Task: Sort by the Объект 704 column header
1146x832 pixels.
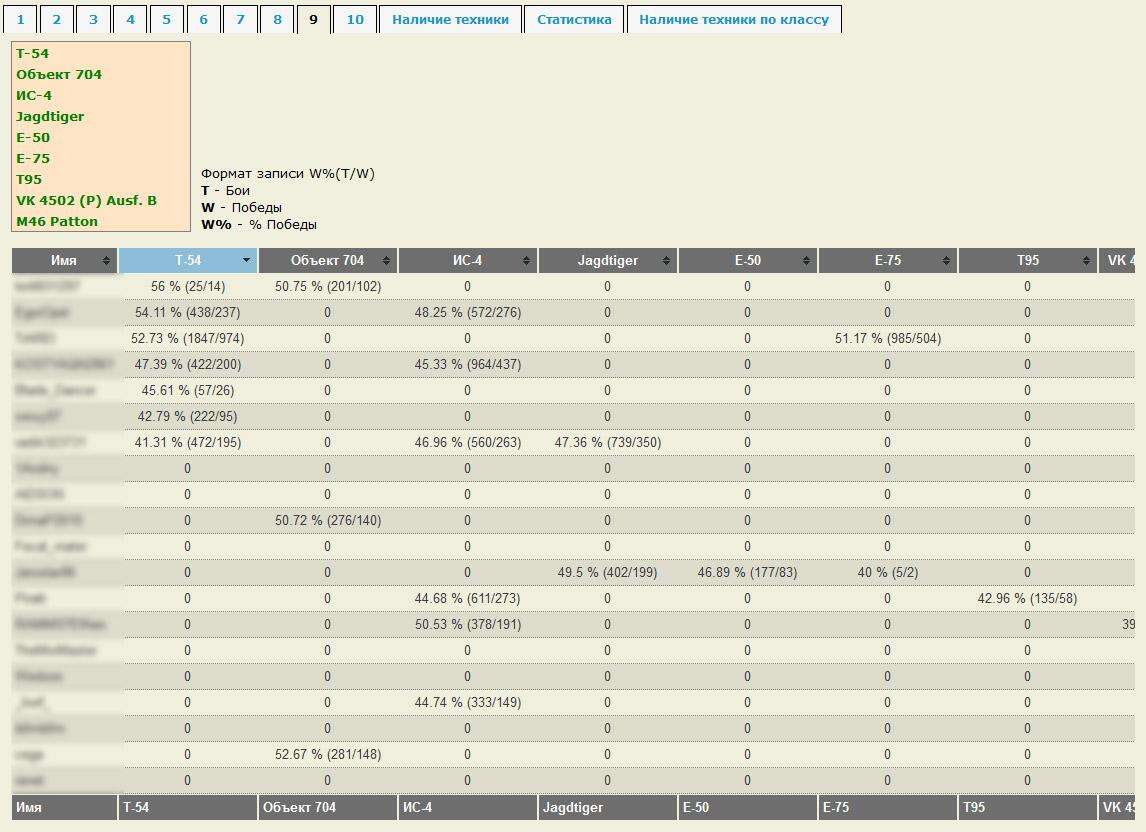Action: [x=327, y=260]
